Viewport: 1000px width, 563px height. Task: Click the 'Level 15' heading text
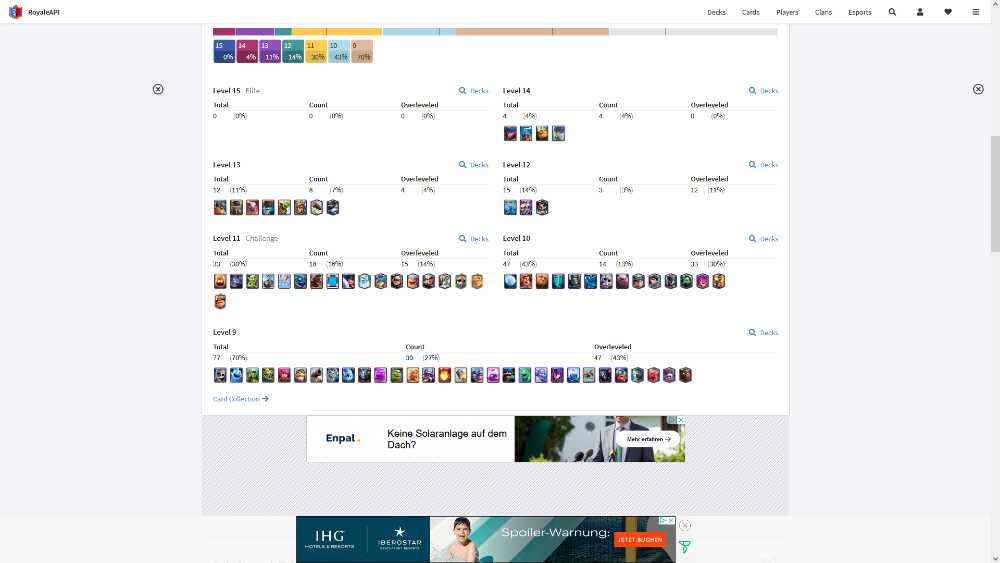[x=226, y=91]
